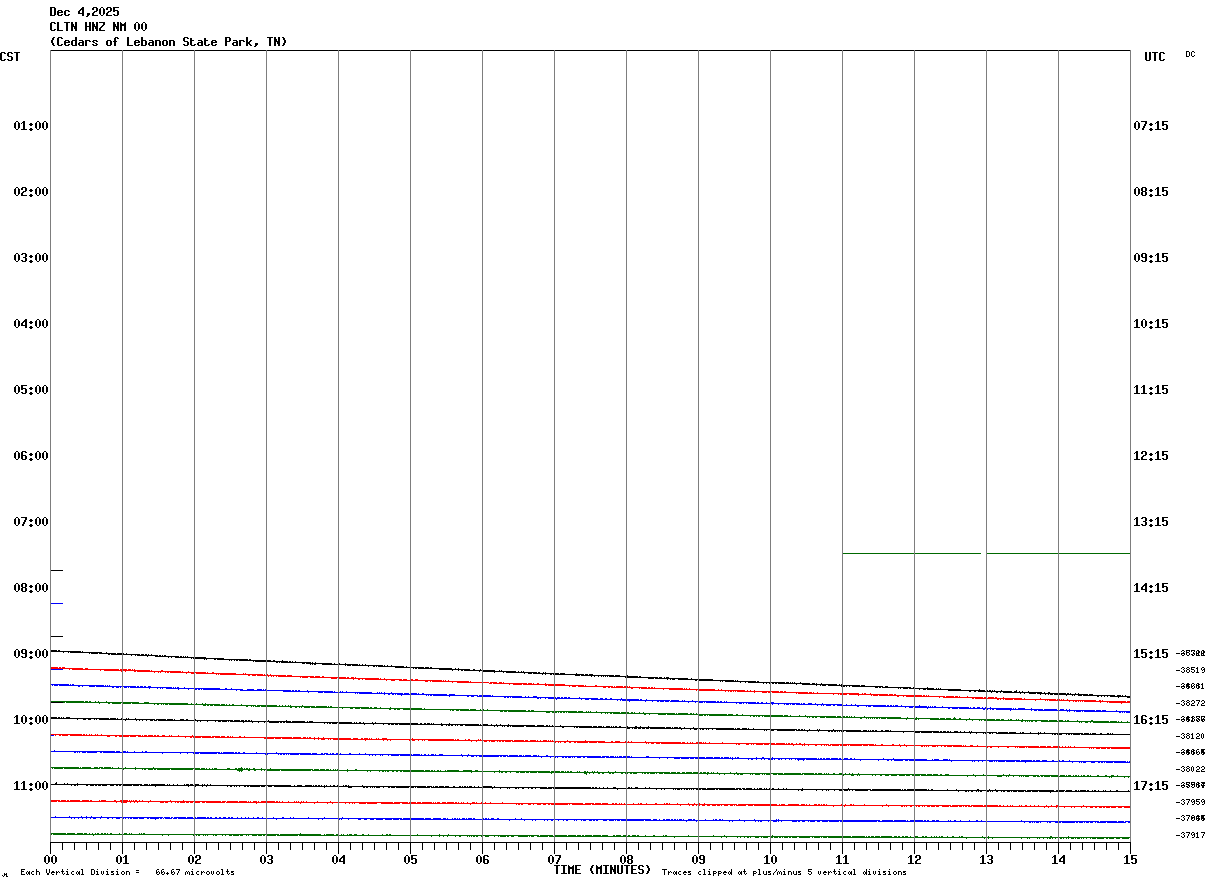Image resolution: width=1210 pixels, height=886 pixels.
Task: Pick the '15:15' UTC time label
Action: click(x=1151, y=654)
